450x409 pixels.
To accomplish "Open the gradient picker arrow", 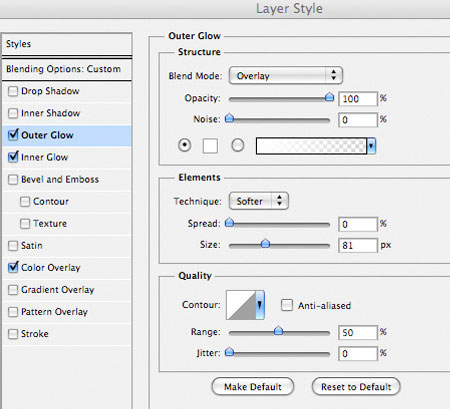I will tap(371, 146).
